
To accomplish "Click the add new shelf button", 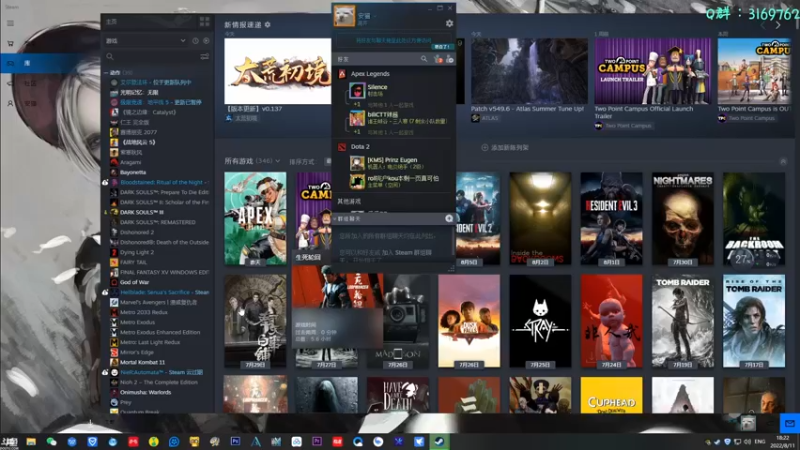I will pyautogui.click(x=505, y=147).
